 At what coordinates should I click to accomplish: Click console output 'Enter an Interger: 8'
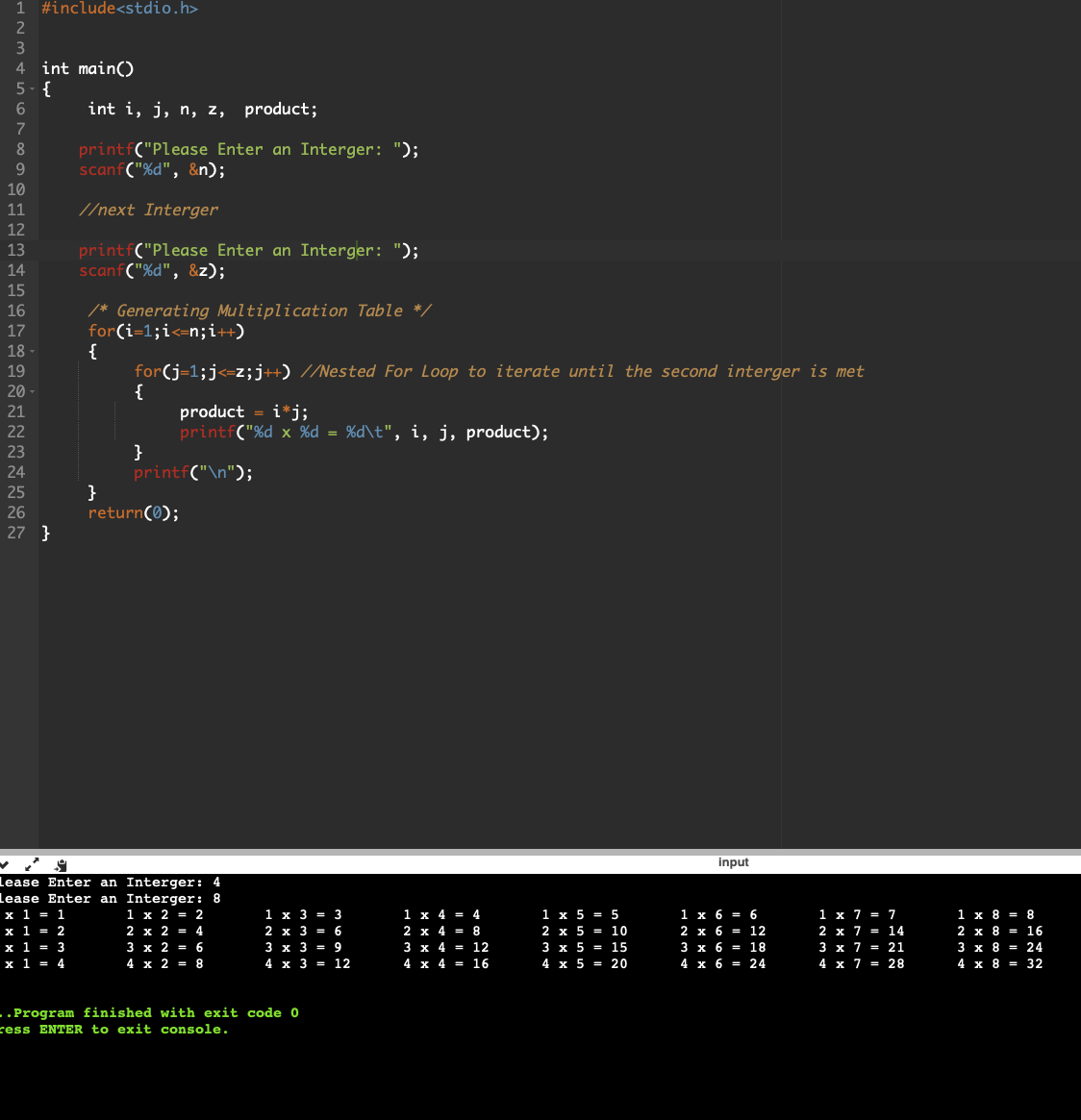tap(135, 899)
